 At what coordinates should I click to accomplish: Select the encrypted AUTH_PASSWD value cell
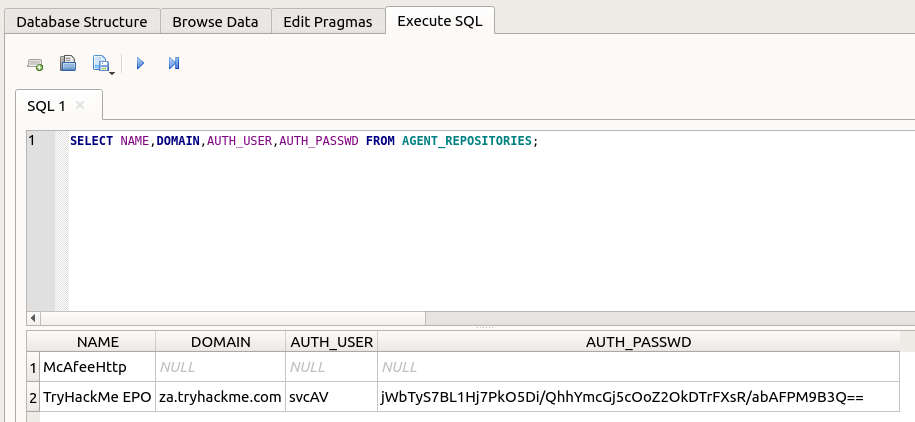click(x=621, y=397)
